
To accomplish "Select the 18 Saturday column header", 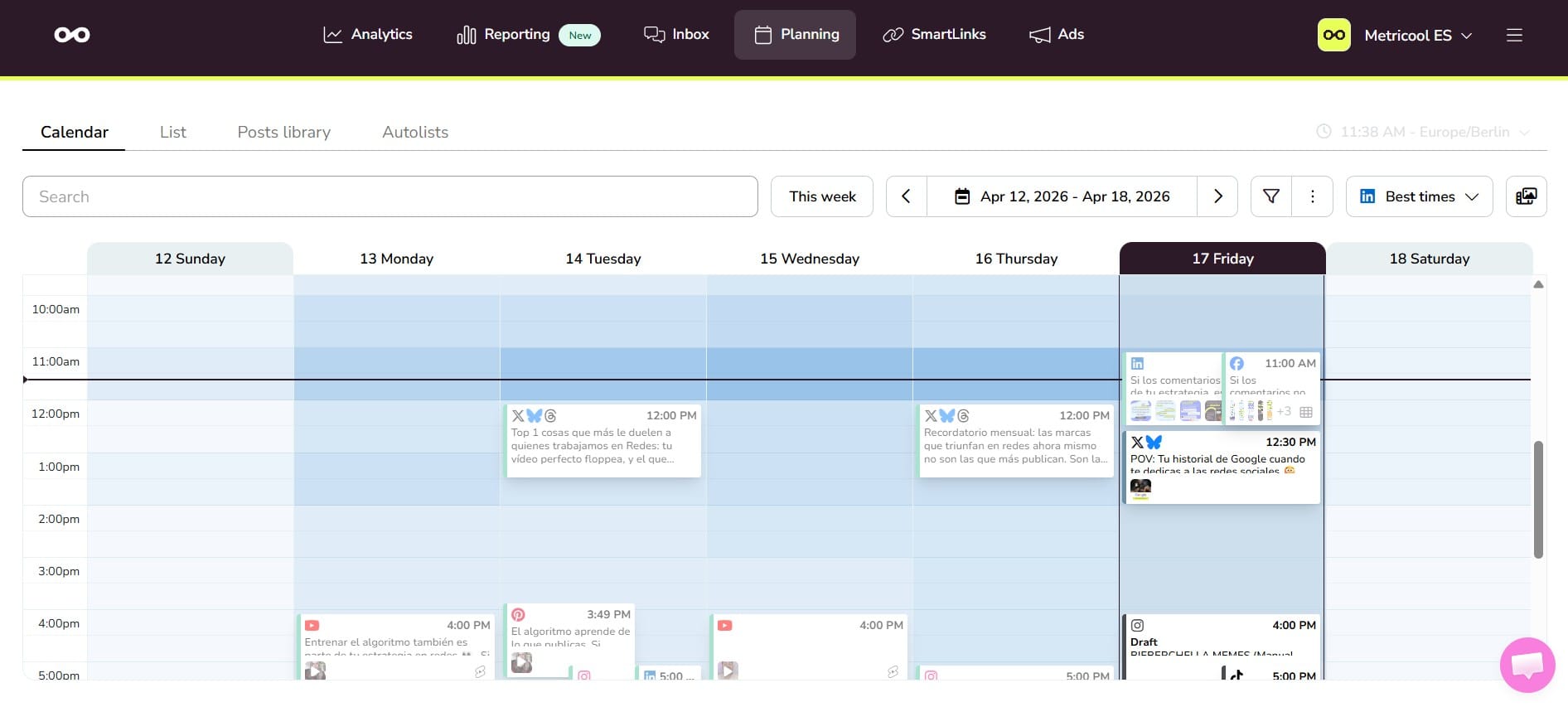I will tap(1430, 259).
